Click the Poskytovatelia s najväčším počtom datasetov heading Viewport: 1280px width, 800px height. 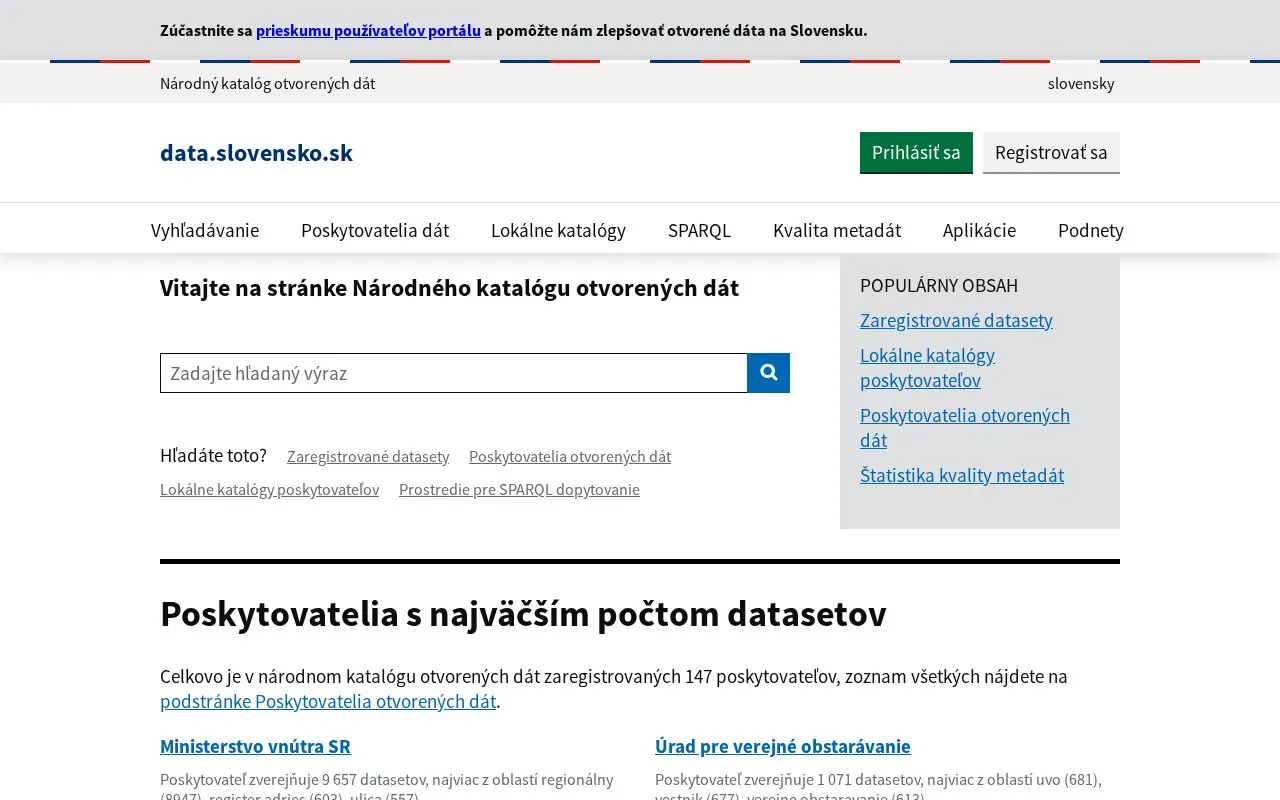(x=523, y=614)
